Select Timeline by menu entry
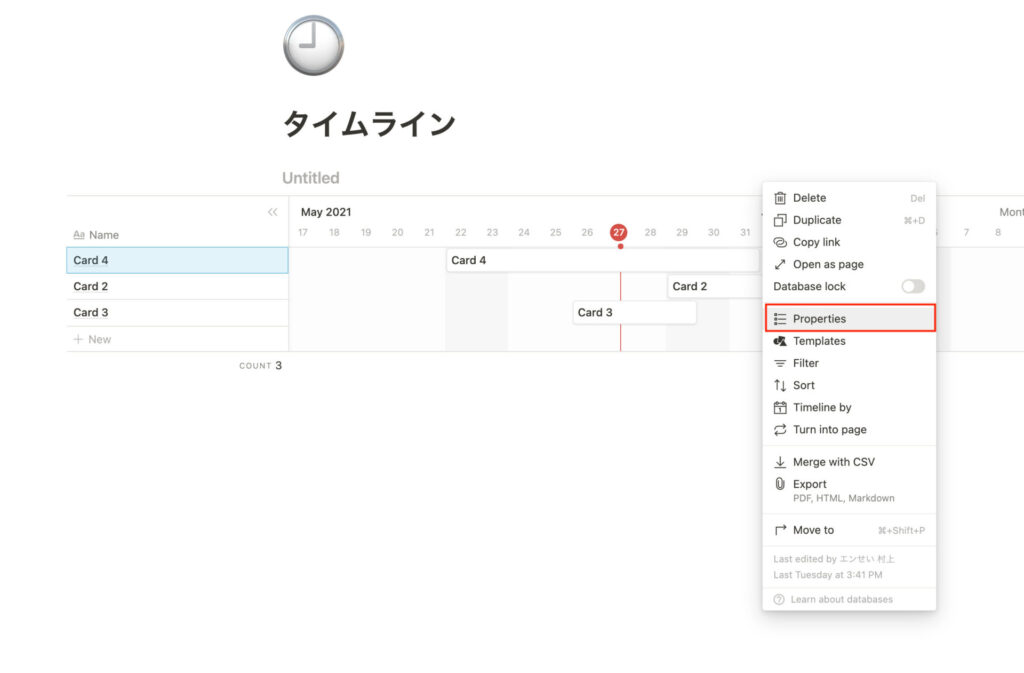1024x673 pixels. (849, 407)
